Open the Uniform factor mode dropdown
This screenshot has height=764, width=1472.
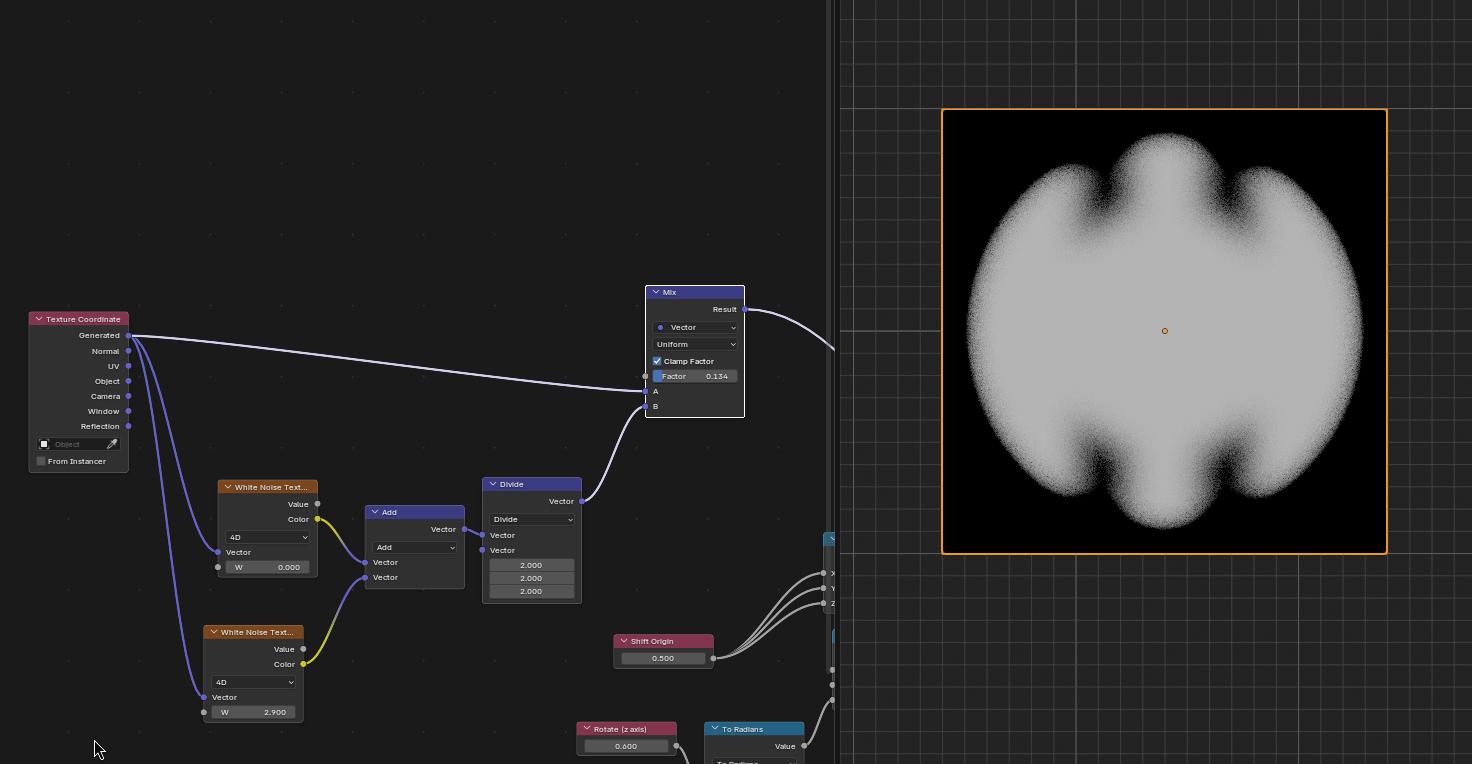[695, 344]
